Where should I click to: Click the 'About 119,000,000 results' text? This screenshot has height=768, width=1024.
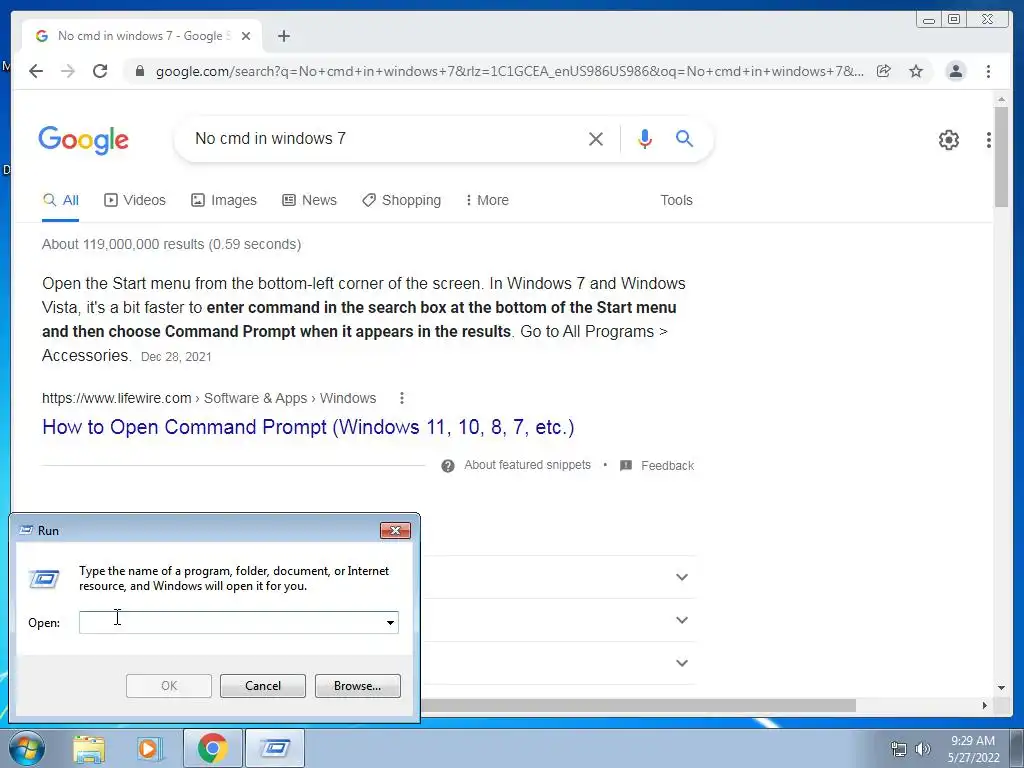point(171,244)
